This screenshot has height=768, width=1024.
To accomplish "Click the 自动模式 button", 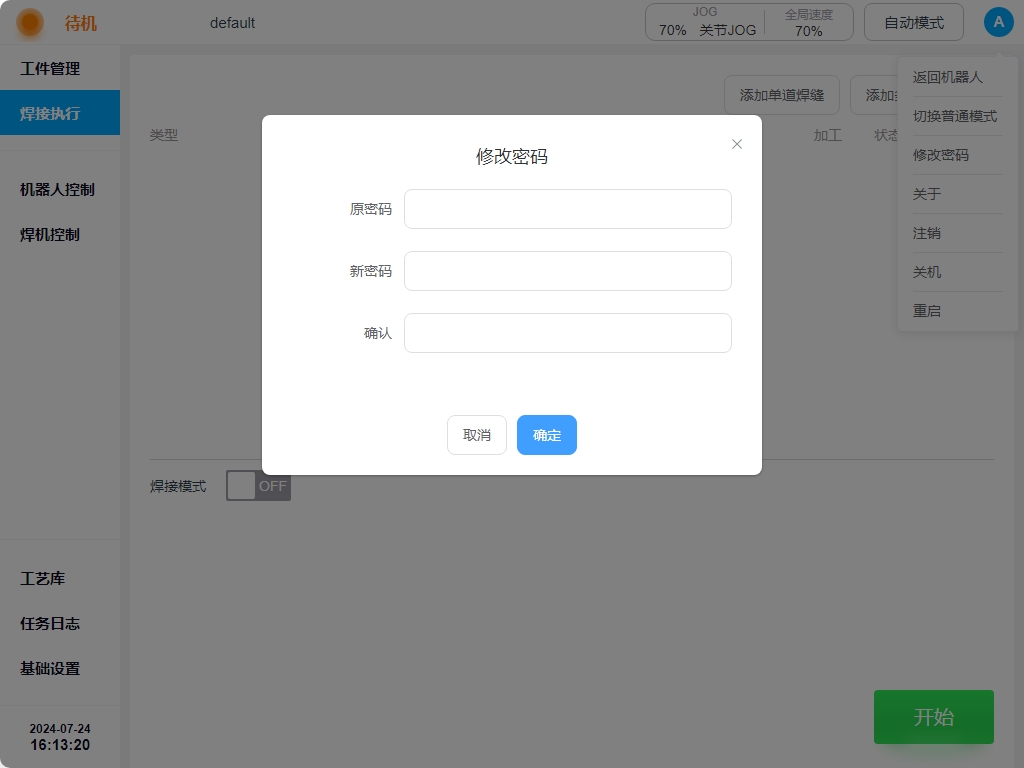I will pyautogui.click(x=913, y=22).
